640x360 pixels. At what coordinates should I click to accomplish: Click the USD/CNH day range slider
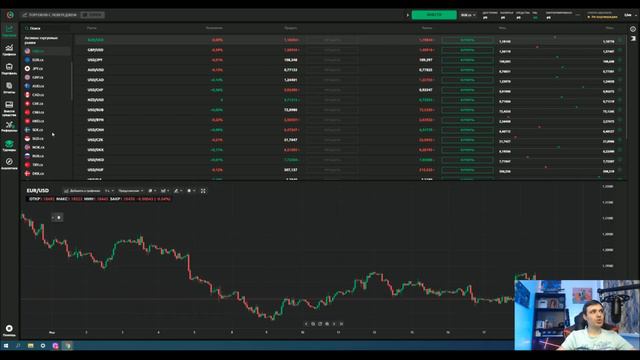coord(556,130)
